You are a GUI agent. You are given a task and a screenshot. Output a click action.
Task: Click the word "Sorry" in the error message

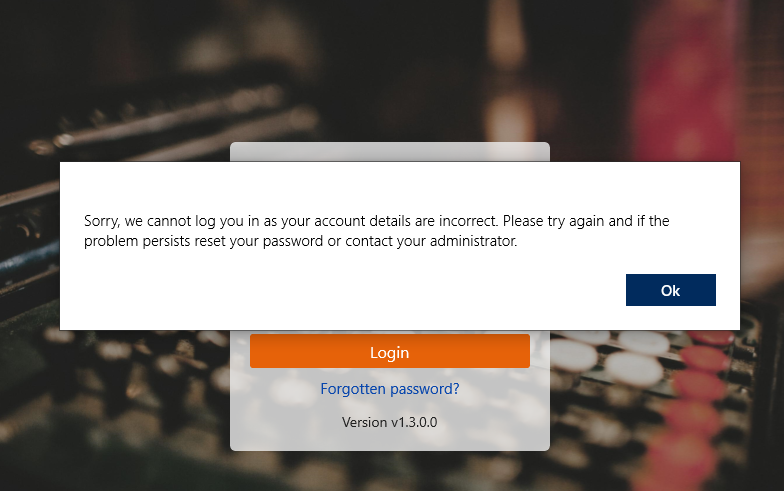[102, 221]
